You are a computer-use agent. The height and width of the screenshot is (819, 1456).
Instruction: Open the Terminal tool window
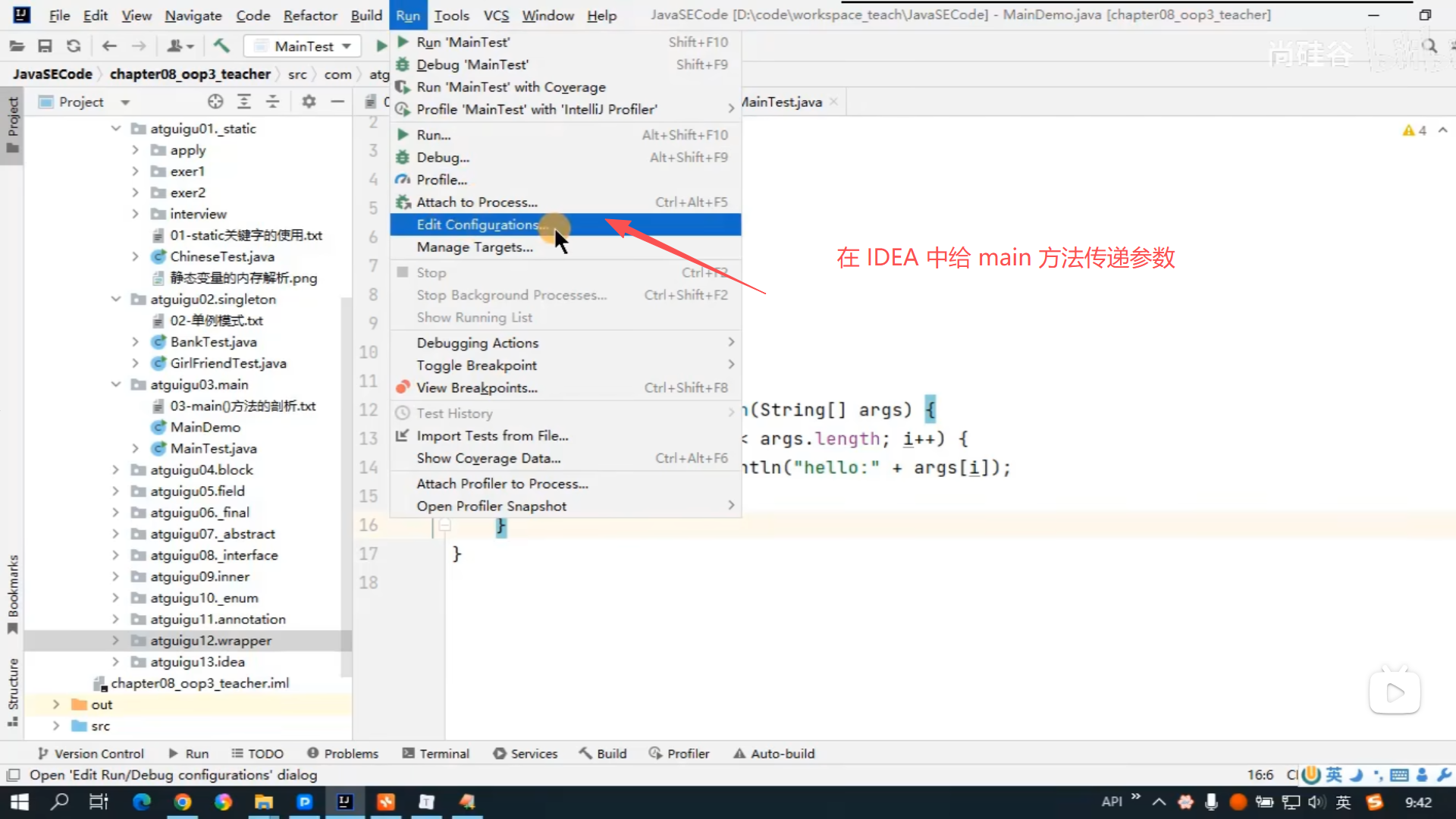[x=436, y=753]
